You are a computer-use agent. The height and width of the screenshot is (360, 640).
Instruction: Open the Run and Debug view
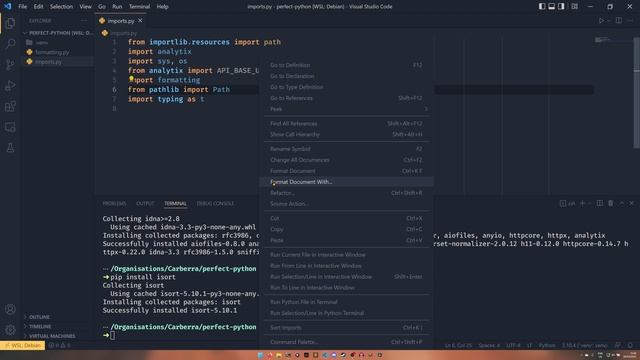[10, 85]
